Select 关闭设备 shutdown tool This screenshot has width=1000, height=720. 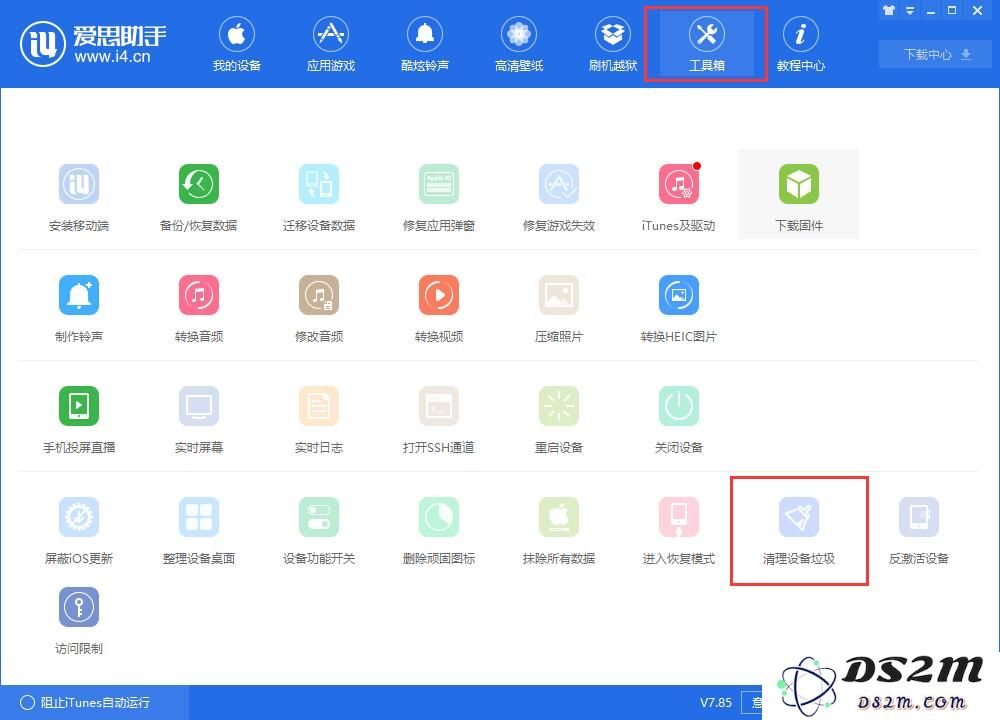click(x=679, y=420)
